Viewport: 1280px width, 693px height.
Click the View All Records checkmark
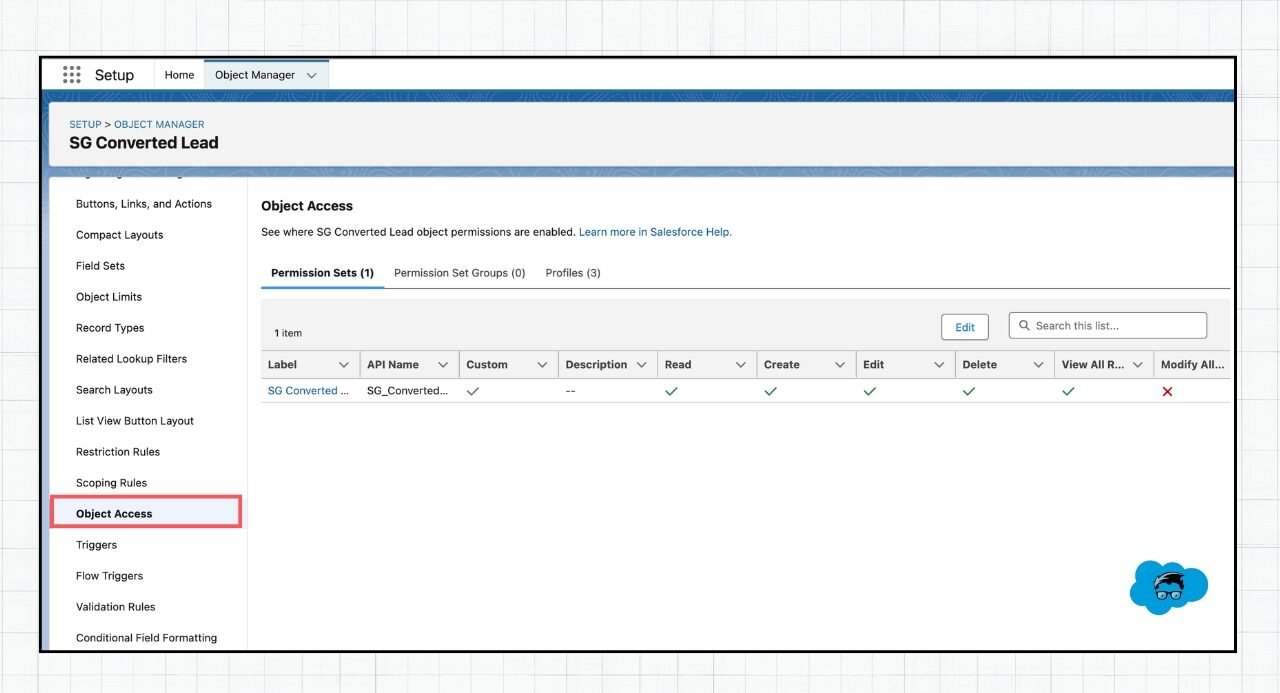pyautogui.click(x=1068, y=391)
